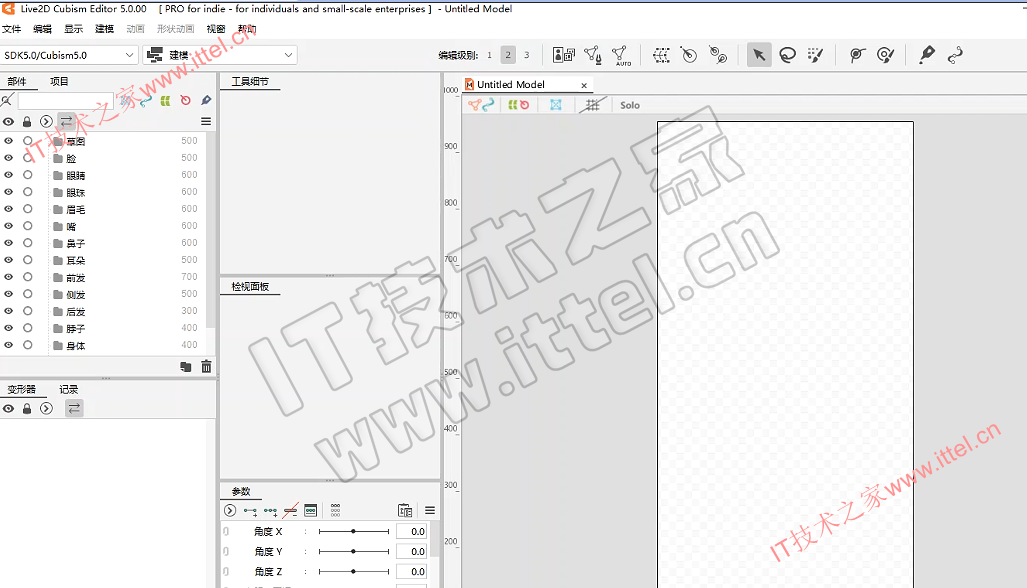Screen dimensions: 1027x588
Task: Click the 角度 Y slider
Action: pos(354,552)
